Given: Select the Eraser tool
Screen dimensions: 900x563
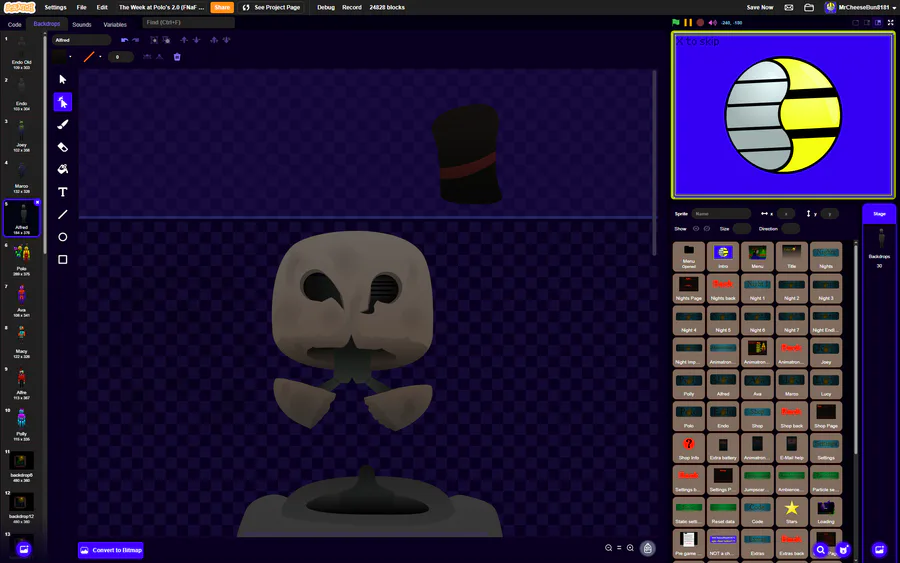Looking at the screenshot, I should tap(63, 147).
